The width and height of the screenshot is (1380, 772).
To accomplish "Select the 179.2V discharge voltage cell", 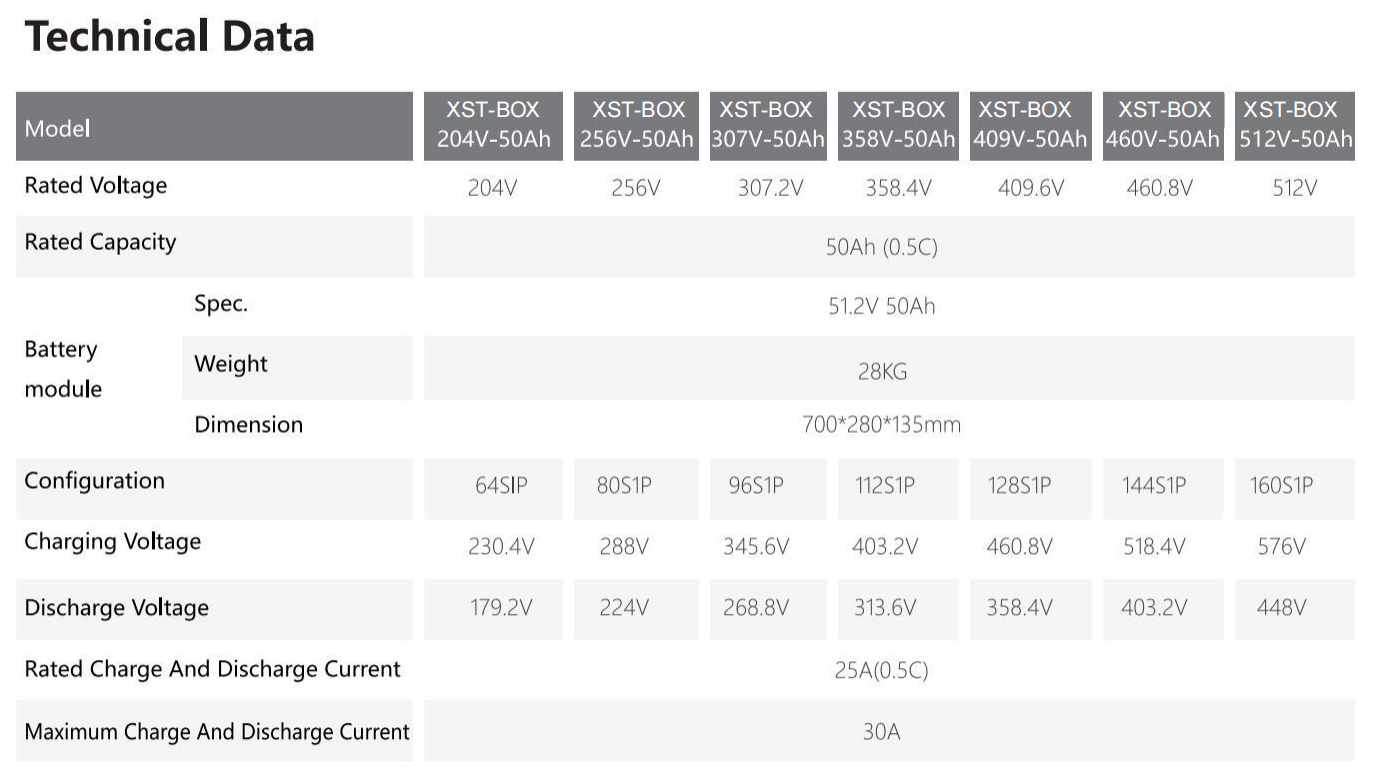I will click(x=501, y=608).
